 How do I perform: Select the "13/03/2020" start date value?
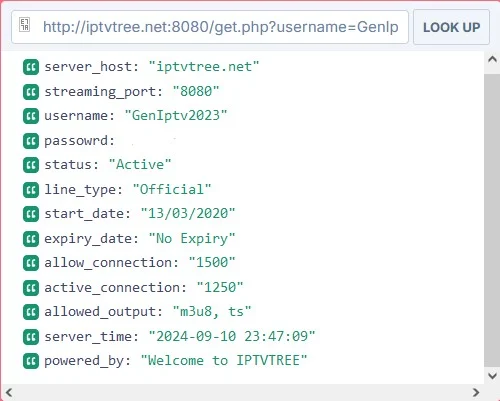pyautogui.click(x=188, y=213)
